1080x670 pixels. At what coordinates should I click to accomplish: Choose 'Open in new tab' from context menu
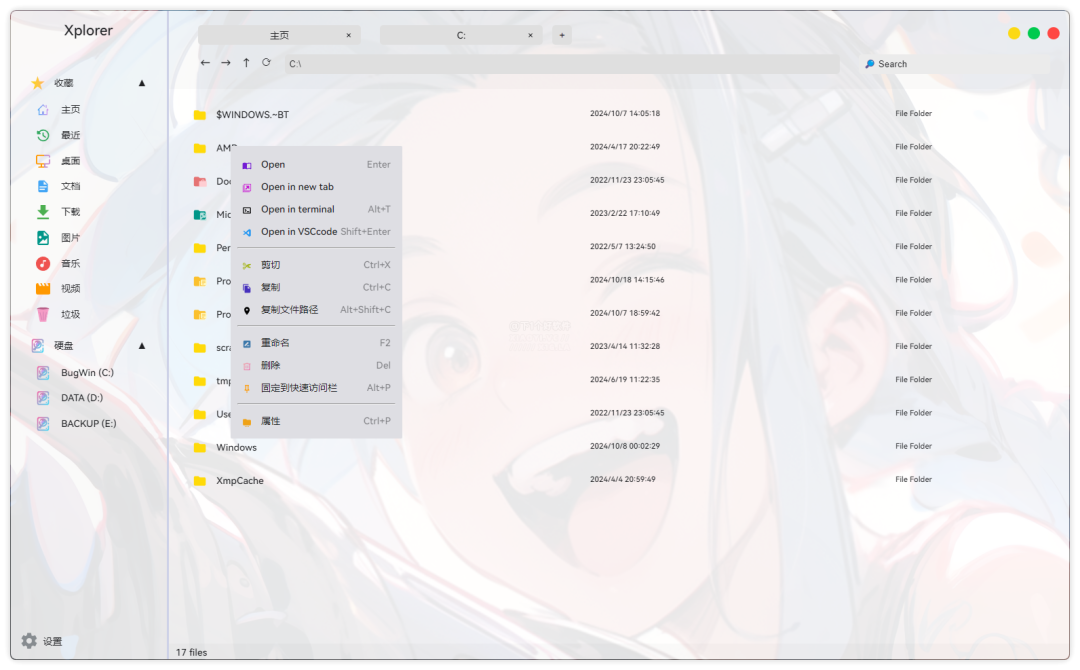pyautogui.click(x=297, y=187)
